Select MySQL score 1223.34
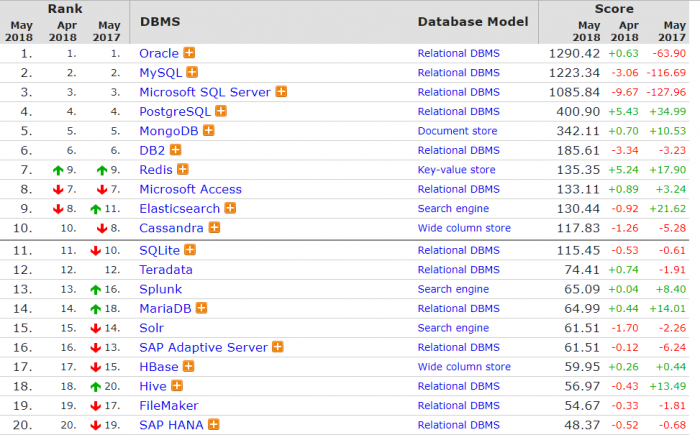 (575, 73)
